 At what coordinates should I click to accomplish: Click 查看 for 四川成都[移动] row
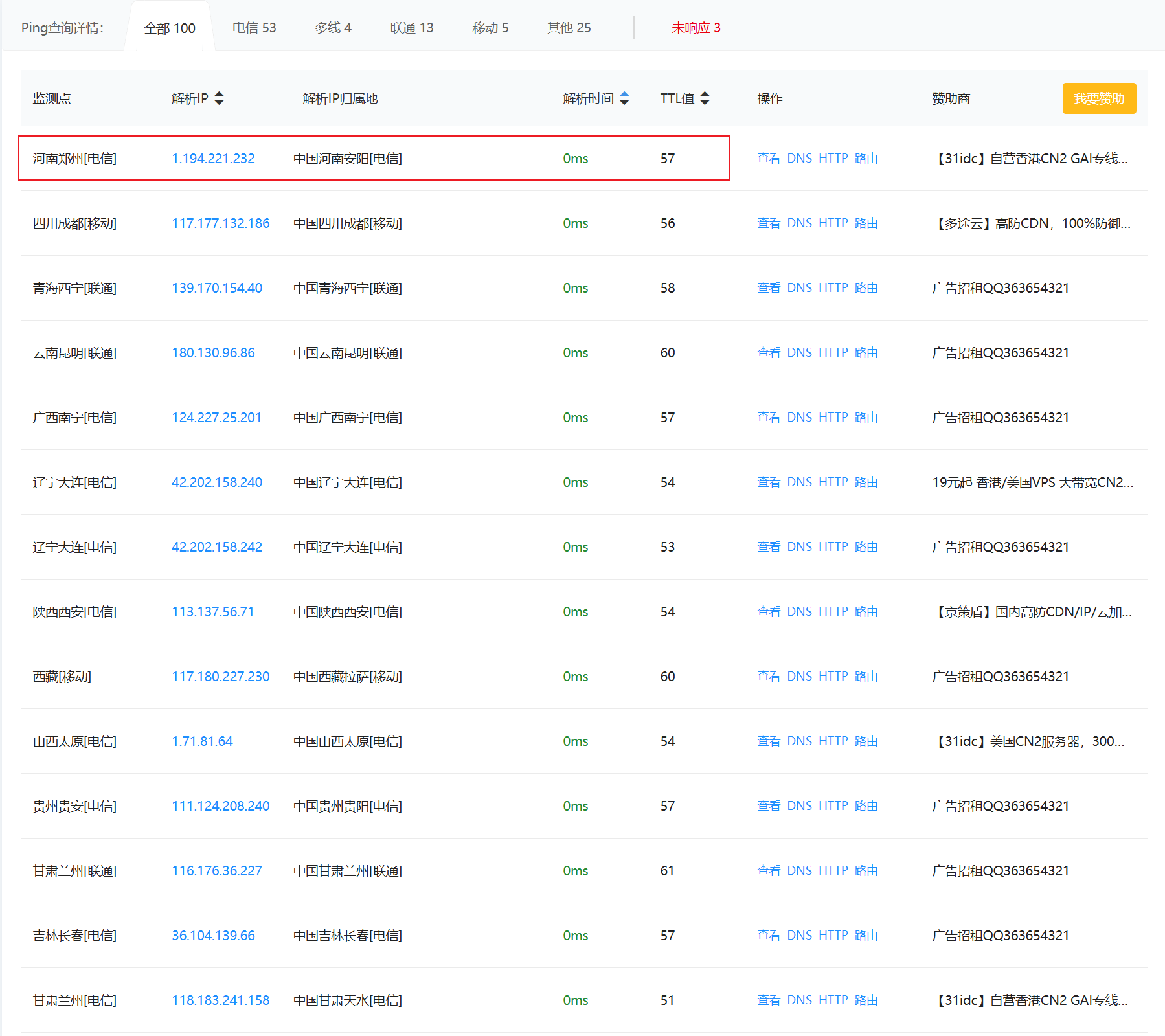[x=769, y=223]
